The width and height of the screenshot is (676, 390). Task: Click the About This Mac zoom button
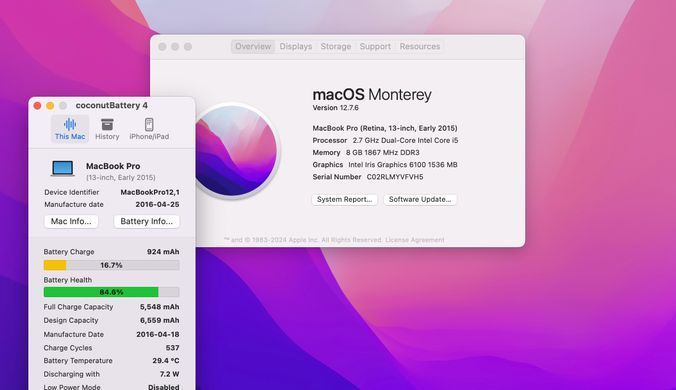[x=188, y=47]
